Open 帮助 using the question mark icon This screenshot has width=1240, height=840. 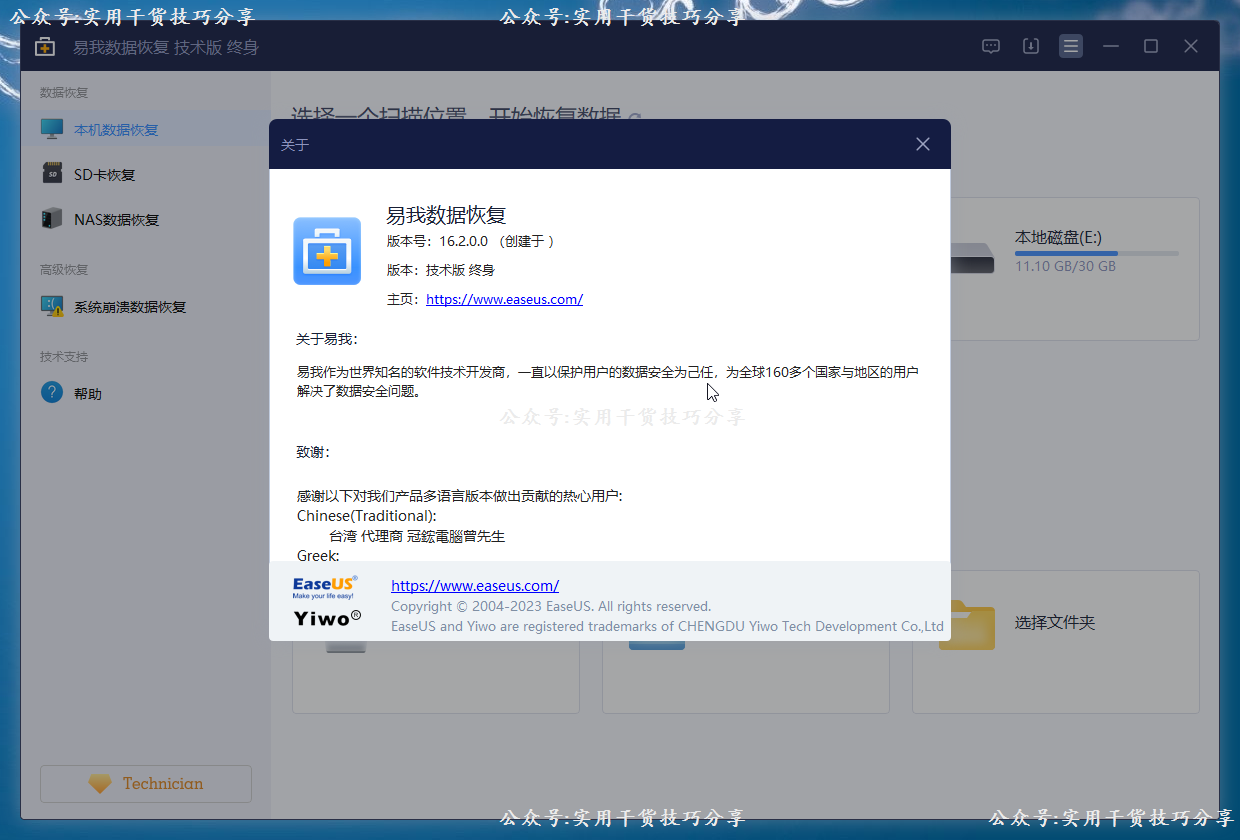pyautogui.click(x=51, y=392)
